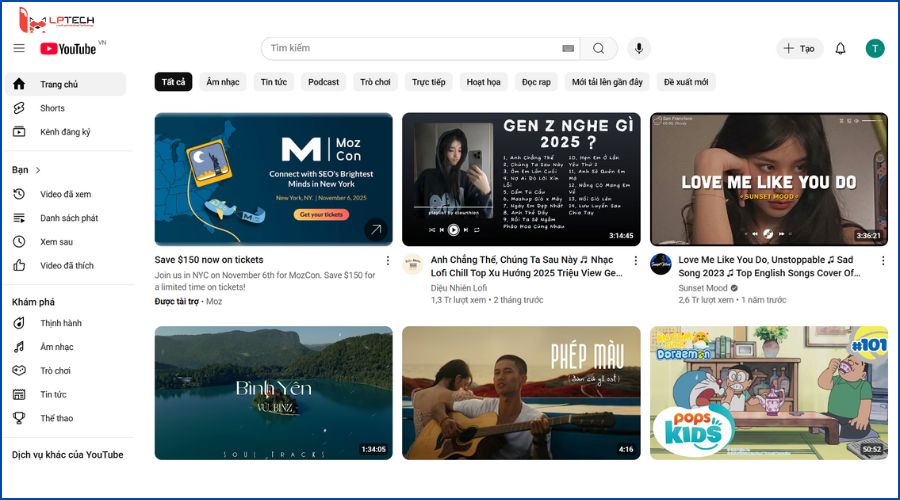Click the Trang chủ home icon
The width and height of the screenshot is (900, 500).
point(19,84)
